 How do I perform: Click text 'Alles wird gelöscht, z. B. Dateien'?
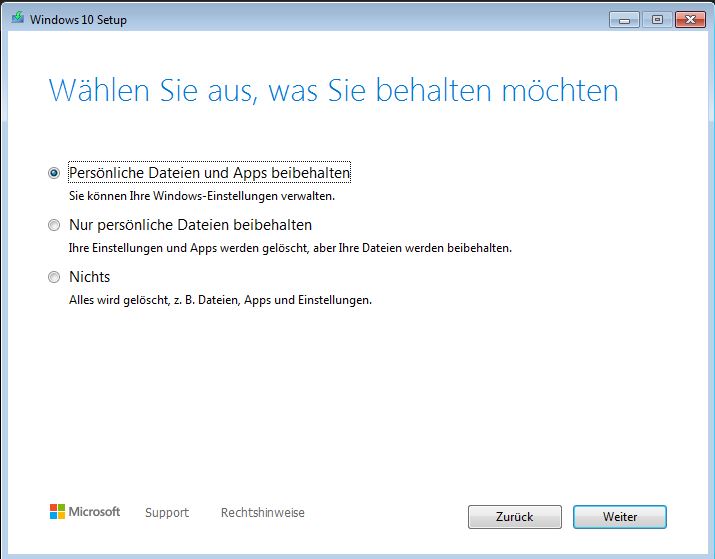click(x=154, y=300)
